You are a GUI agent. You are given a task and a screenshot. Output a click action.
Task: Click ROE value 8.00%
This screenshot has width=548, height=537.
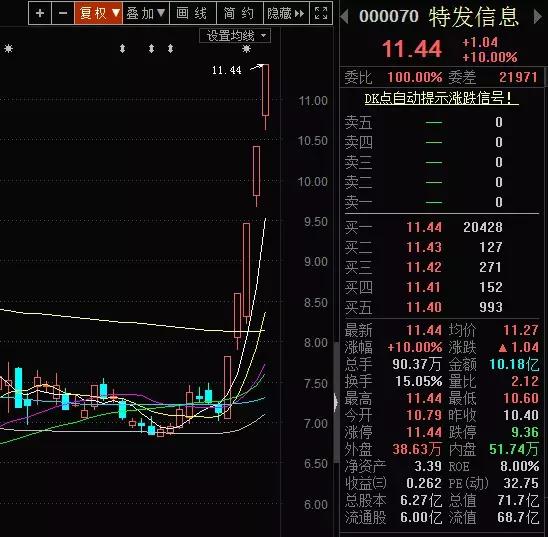(519, 466)
